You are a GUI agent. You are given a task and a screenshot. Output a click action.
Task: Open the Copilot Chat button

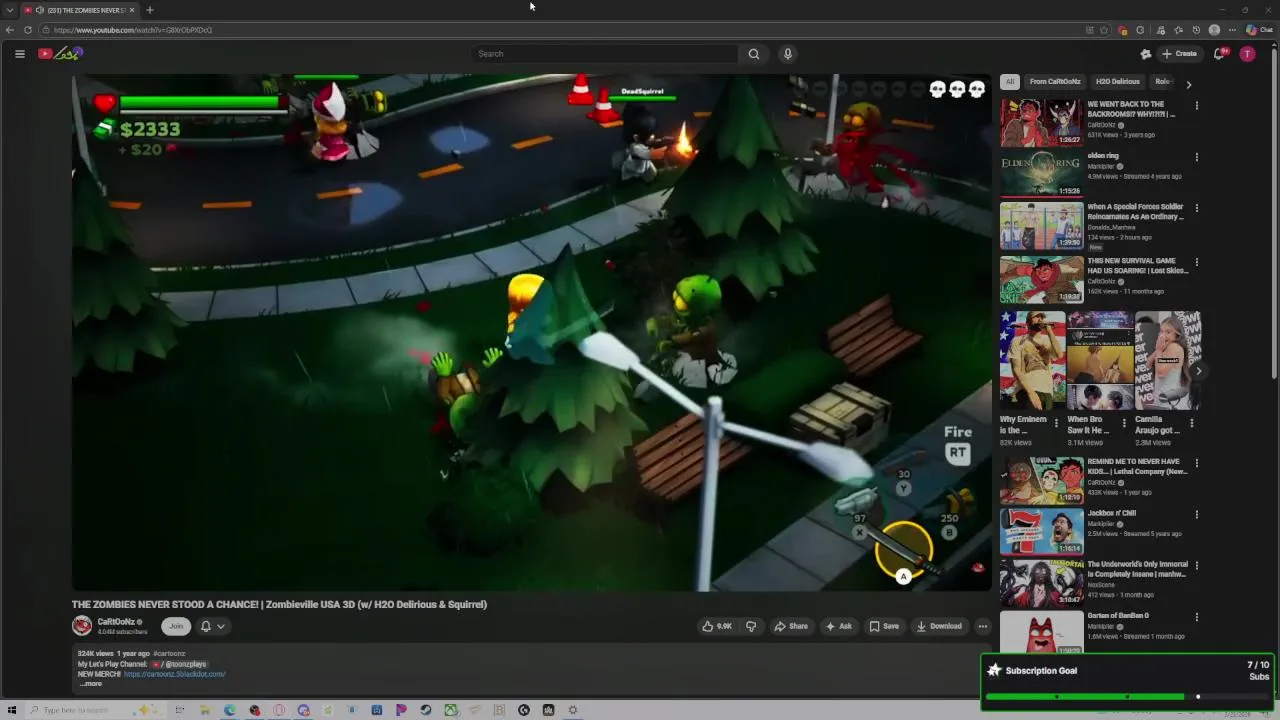coord(1259,30)
